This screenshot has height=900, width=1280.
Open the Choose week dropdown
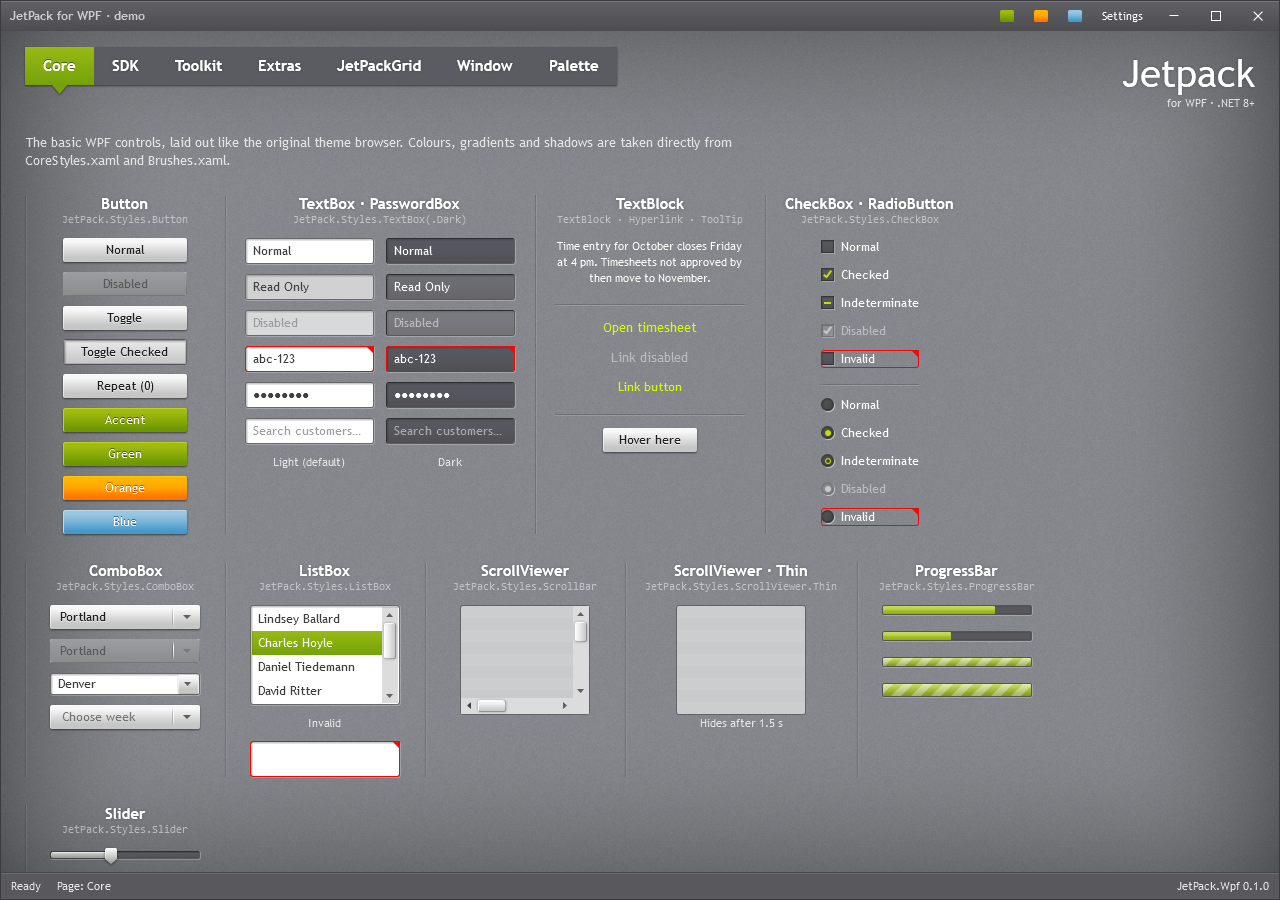[x=125, y=717]
